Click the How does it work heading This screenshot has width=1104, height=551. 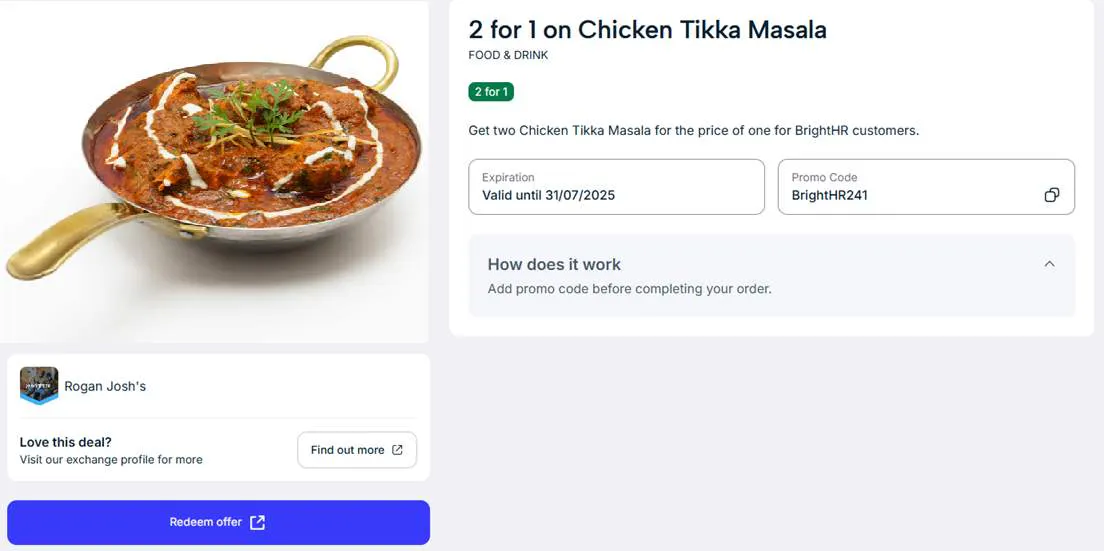coord(554,264)
